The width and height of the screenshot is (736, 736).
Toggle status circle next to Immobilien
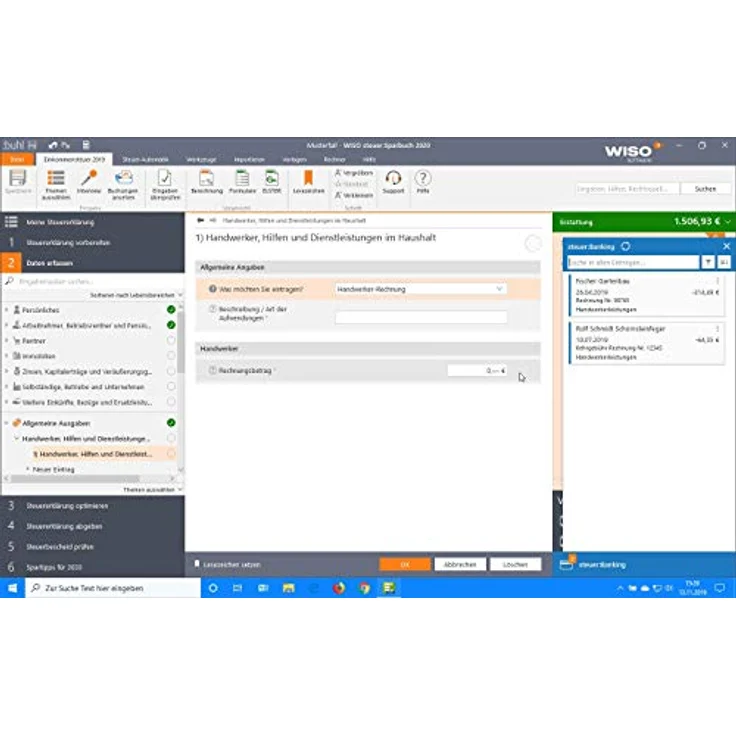[171, 356]
